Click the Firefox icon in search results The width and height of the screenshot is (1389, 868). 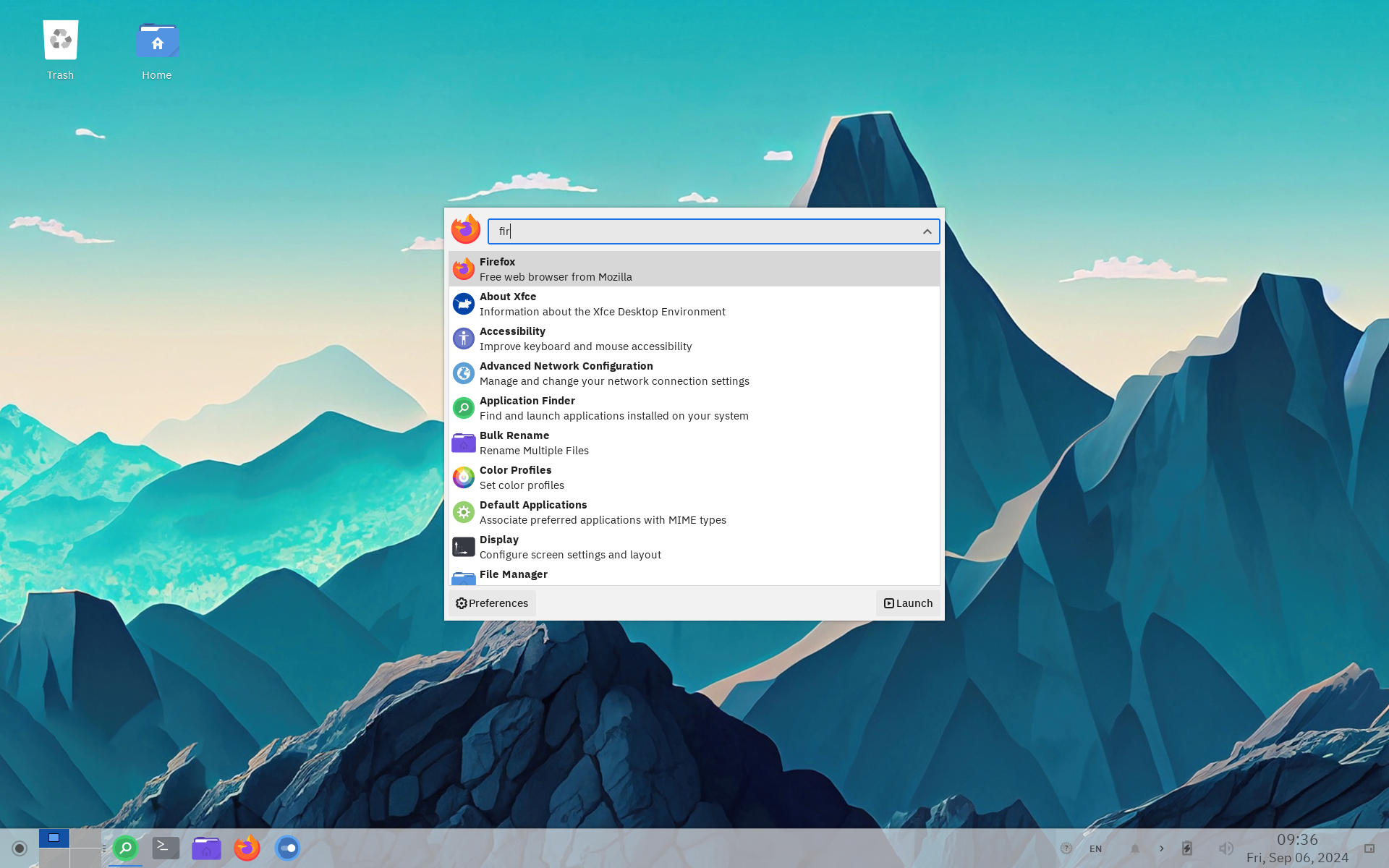pyautogui.click(x=462, y=268)
